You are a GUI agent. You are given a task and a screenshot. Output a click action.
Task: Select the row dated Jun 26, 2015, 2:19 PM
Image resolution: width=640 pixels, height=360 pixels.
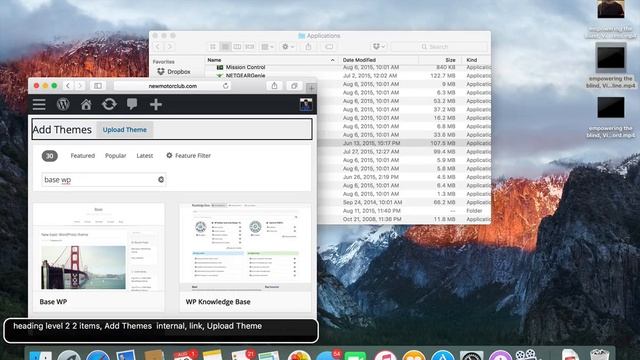(x=404, y=177)
